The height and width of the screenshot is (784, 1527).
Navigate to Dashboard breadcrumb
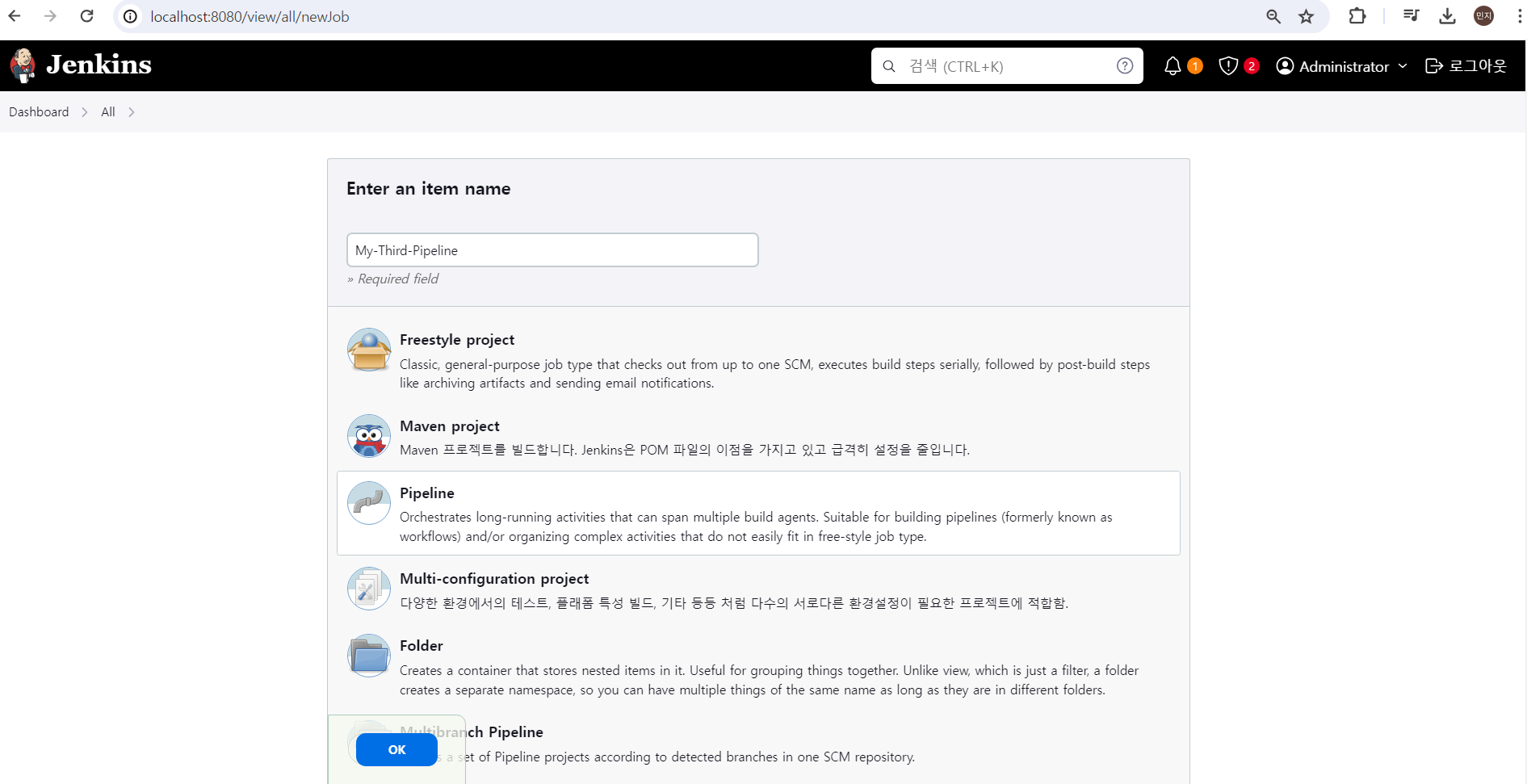(39, 112)
